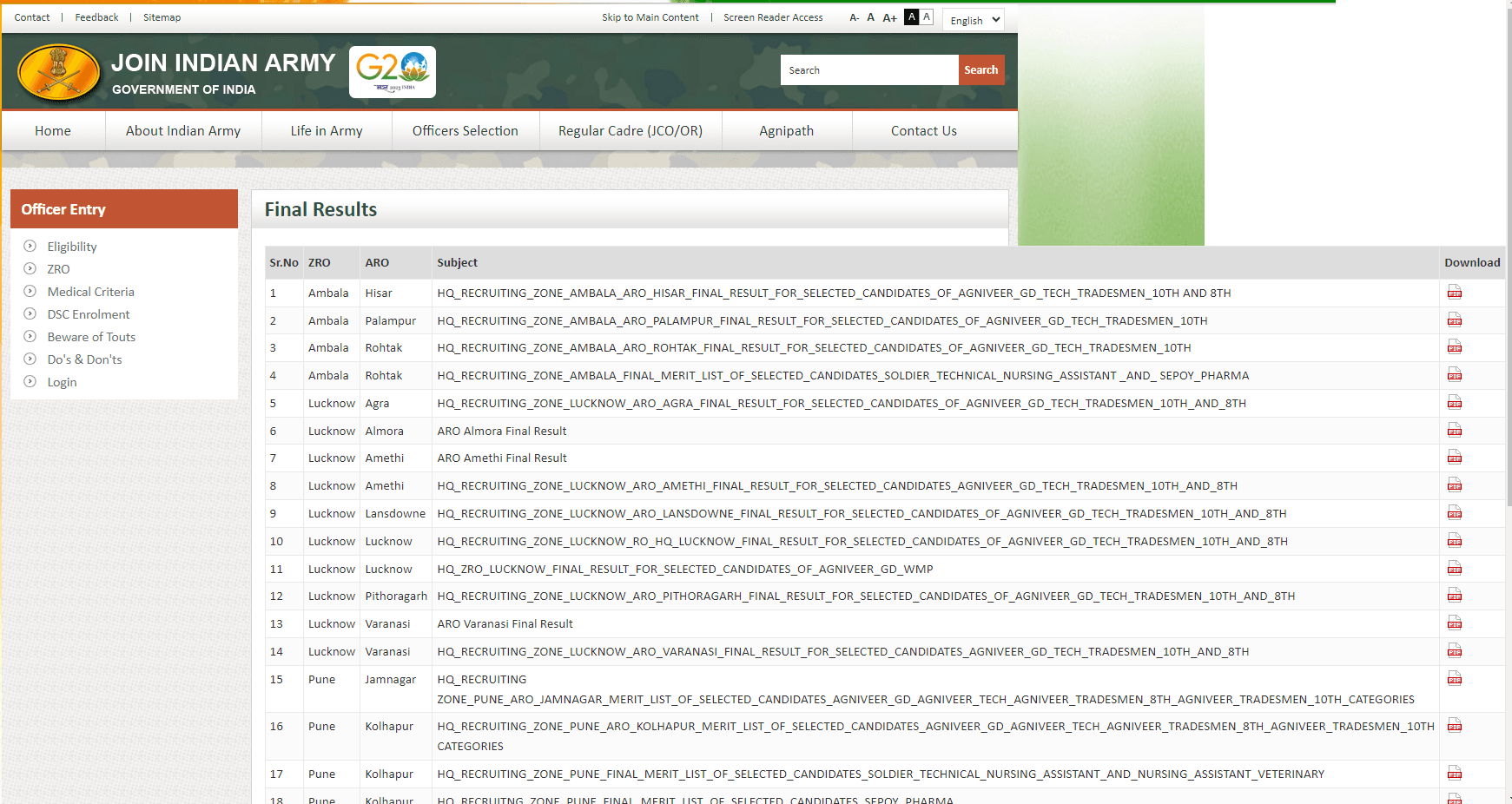Expand Officers Selection menu

pyautogui.click(x=465, y=131)
